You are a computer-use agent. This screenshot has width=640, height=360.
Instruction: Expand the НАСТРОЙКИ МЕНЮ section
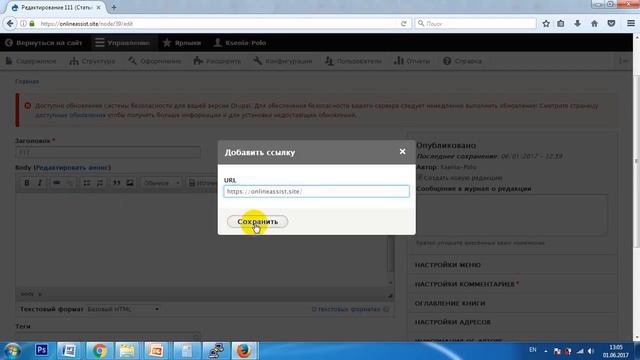(x=448, y=265)
